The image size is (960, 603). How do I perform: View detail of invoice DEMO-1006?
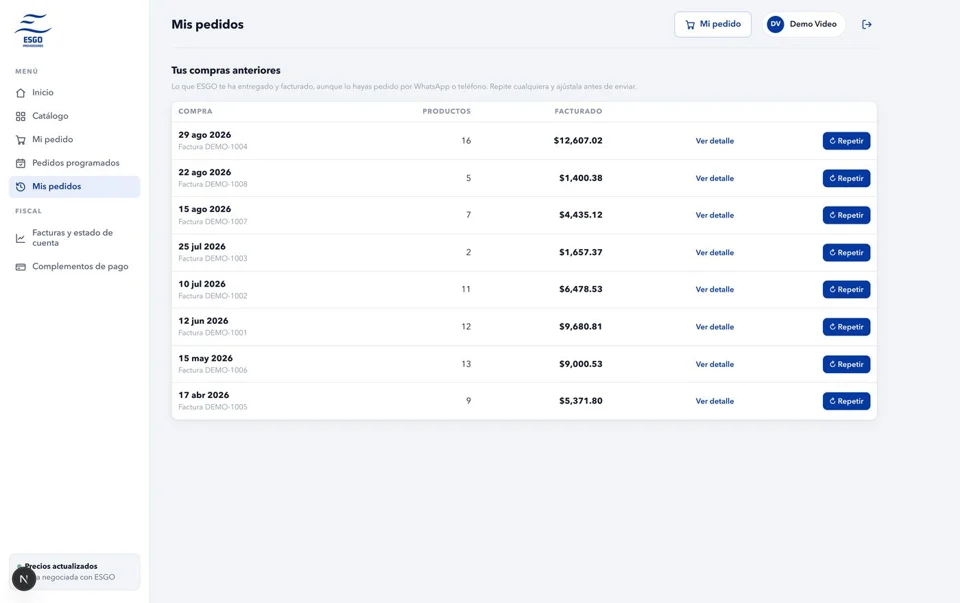(x=714, y=364)
